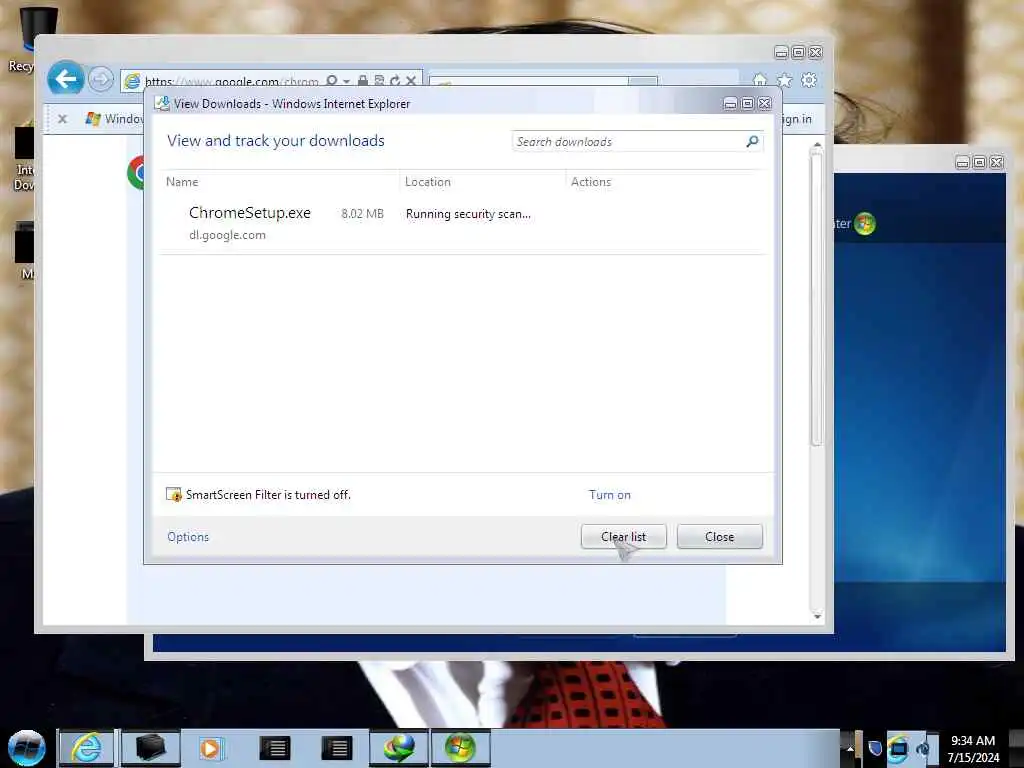This screenshot has height=768, width=1024.
Task: Stop loading with the address bar X icon
Action: click(411, 81)
